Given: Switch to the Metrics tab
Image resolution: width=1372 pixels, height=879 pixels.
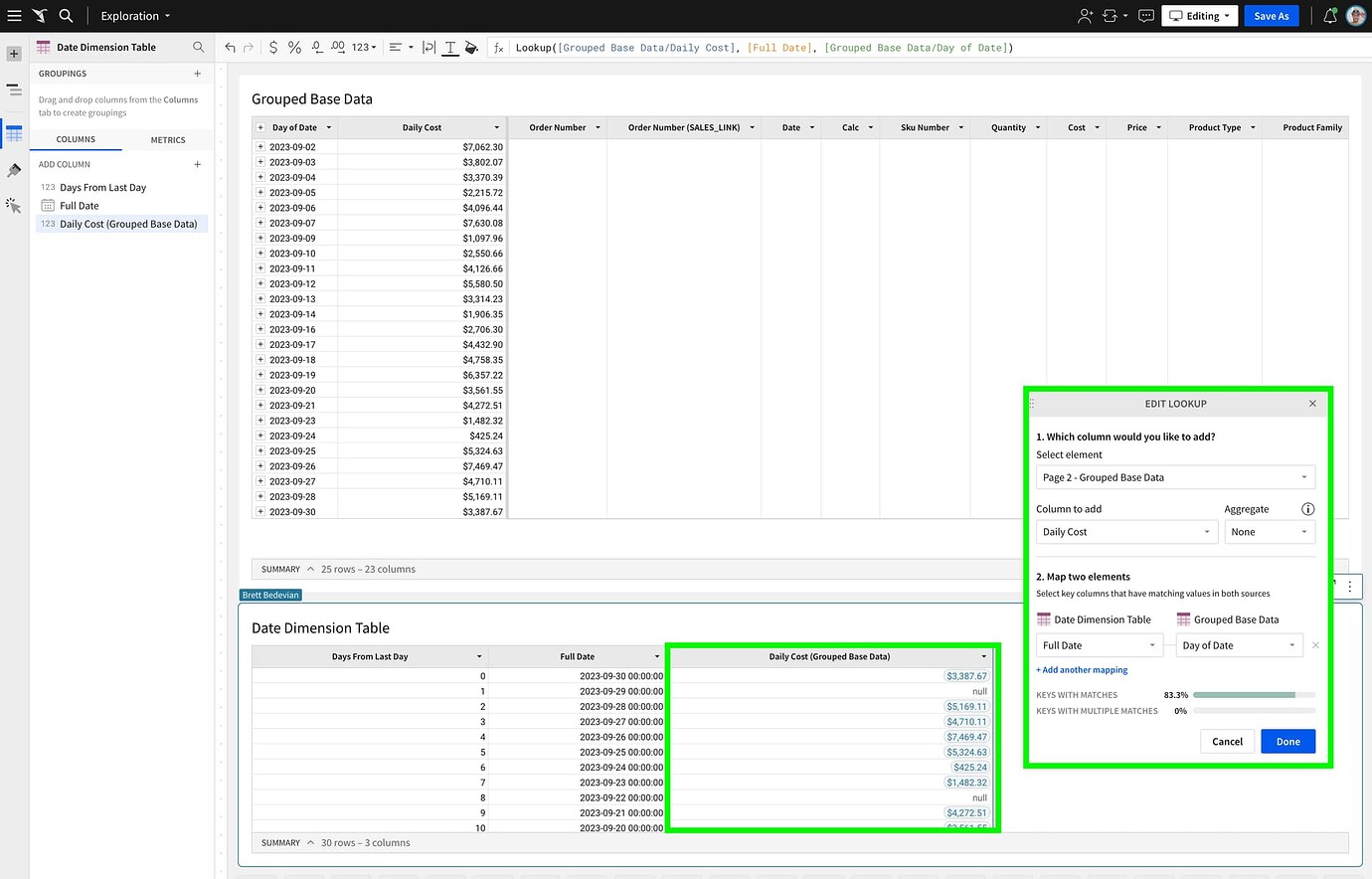Looking at the screenshot, I should (168, 139).
